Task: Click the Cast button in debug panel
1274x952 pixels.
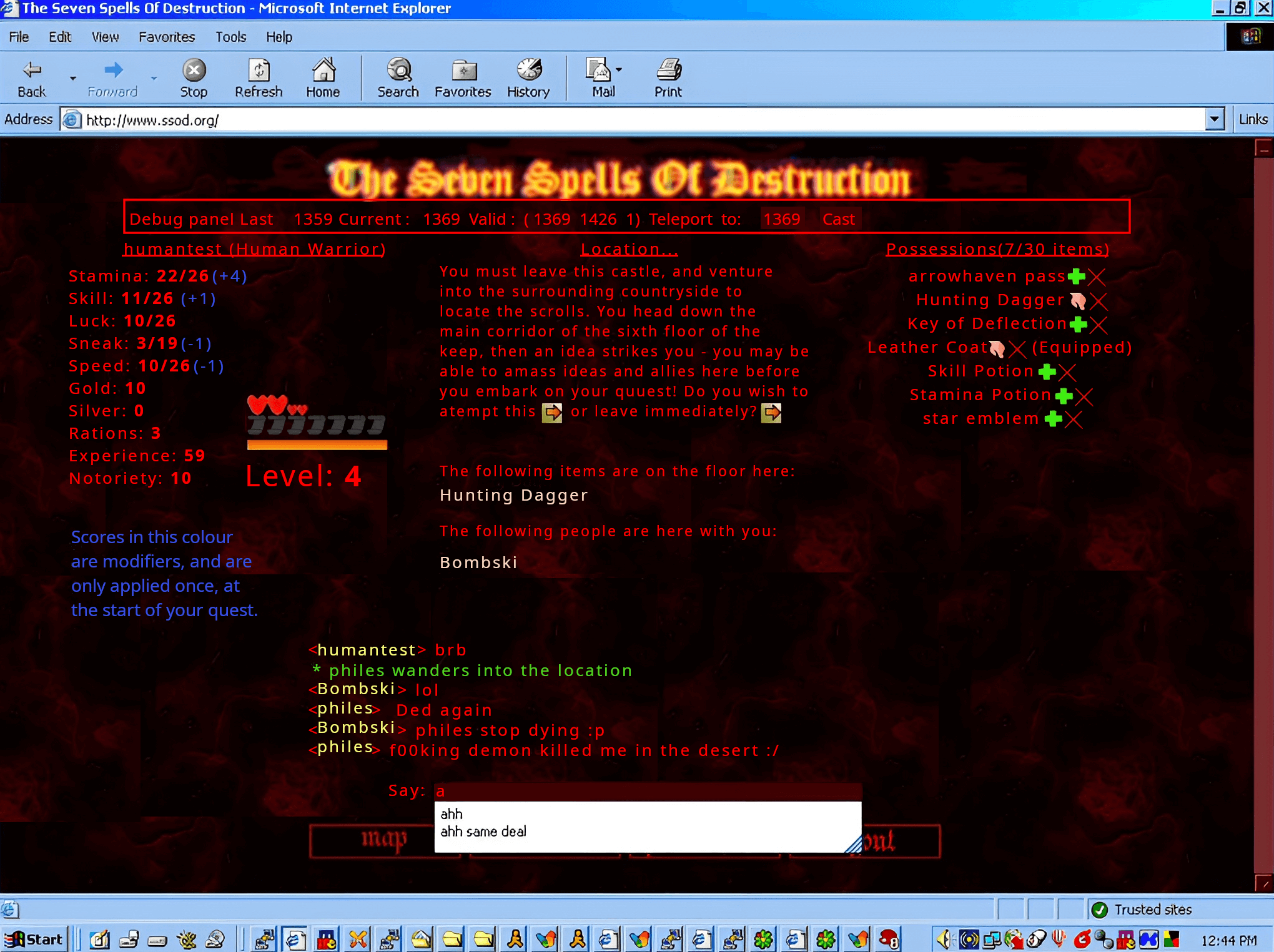Action: 839,219
